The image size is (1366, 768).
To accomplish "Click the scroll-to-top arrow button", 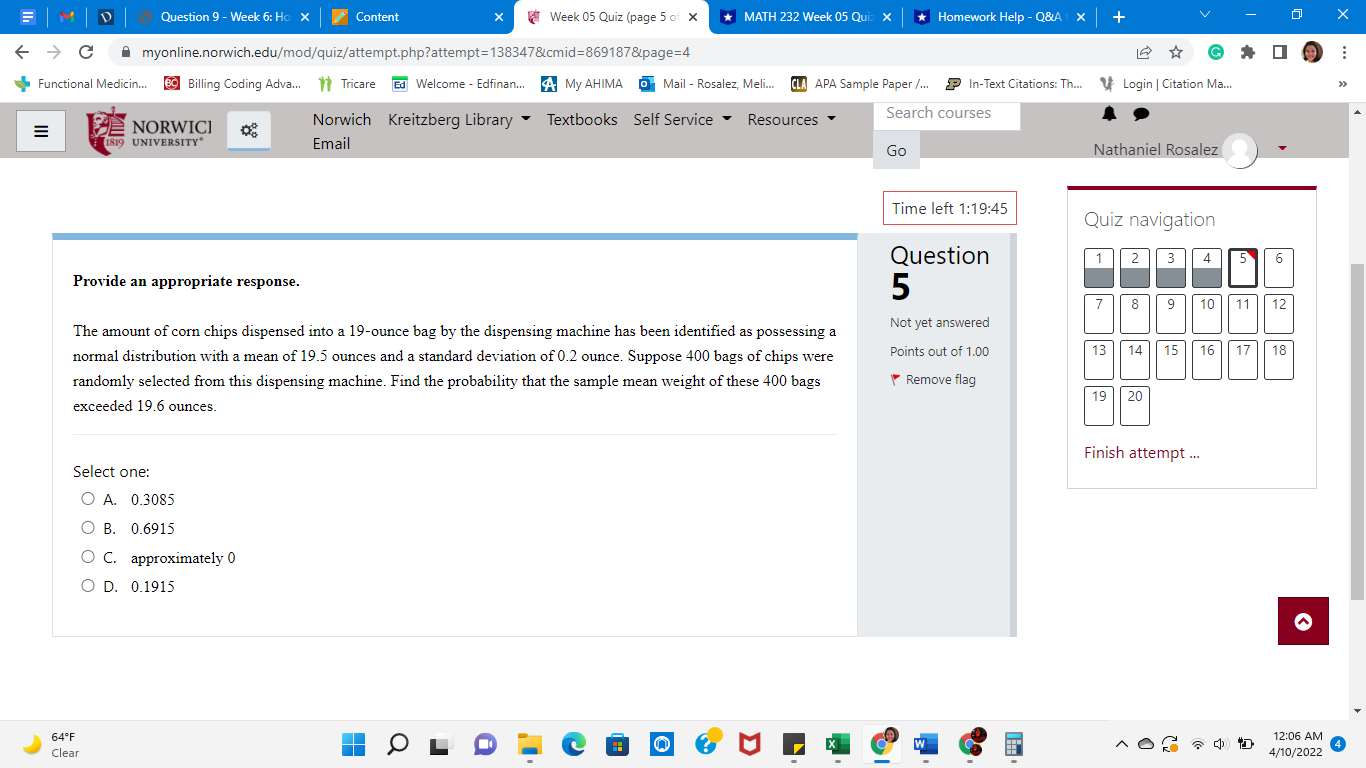I will point(1303,621).
